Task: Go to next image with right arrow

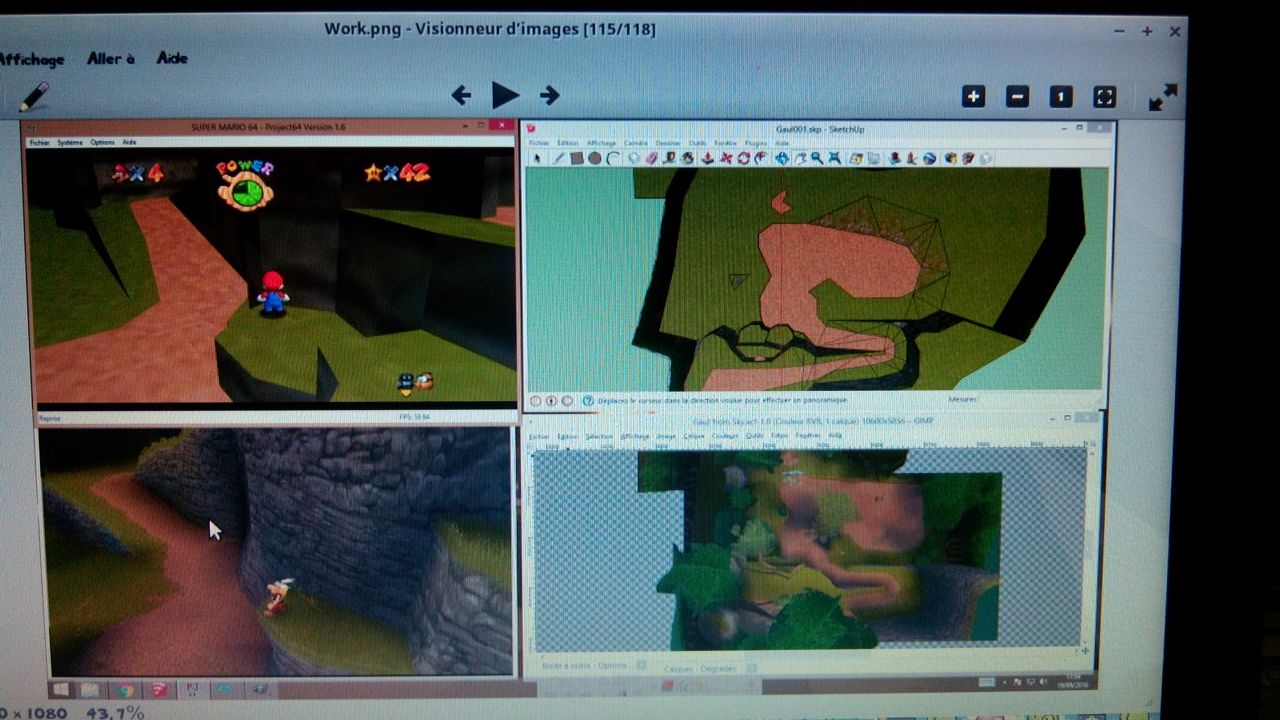Action: click(549, 96)
